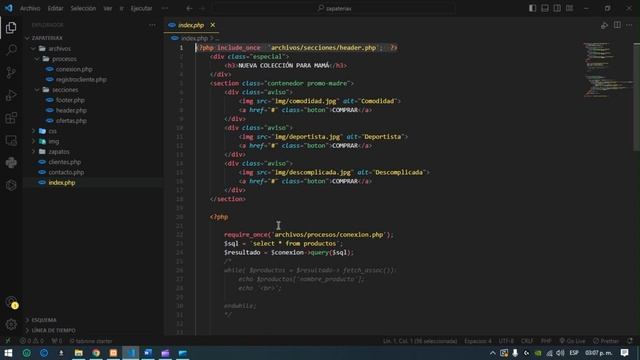
Task: Click the zapaterias command center search box
Action: click(x=334, y=8)
